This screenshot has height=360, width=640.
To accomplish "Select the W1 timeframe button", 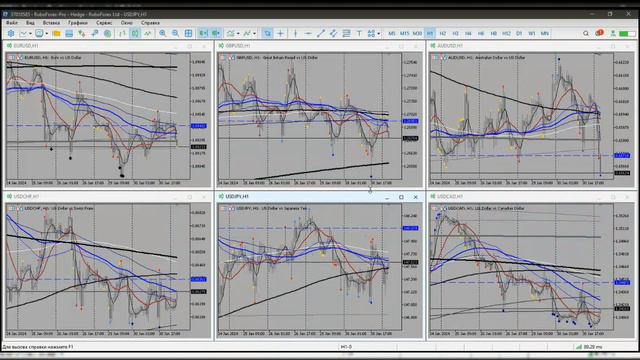I will [531, 33].
